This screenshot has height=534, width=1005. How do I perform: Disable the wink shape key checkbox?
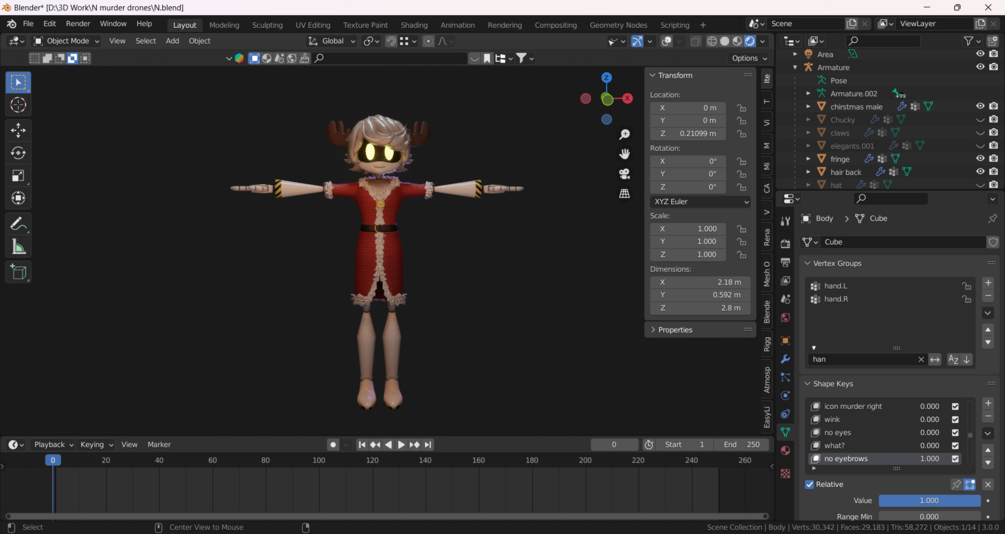[x=955, y=420]
